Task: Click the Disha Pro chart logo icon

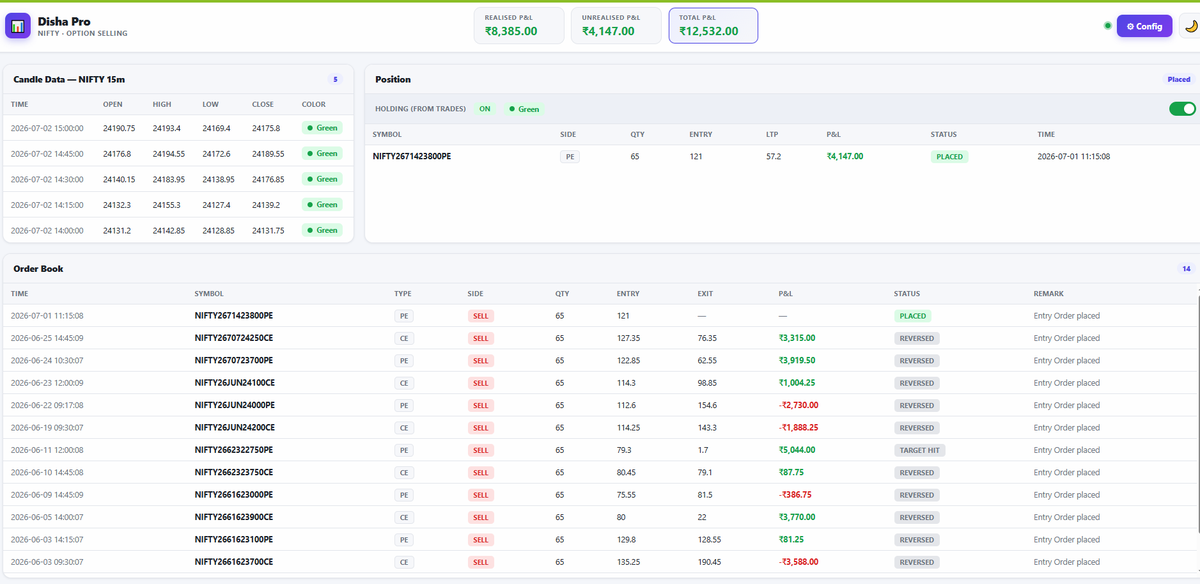Action: pos(18,25)
